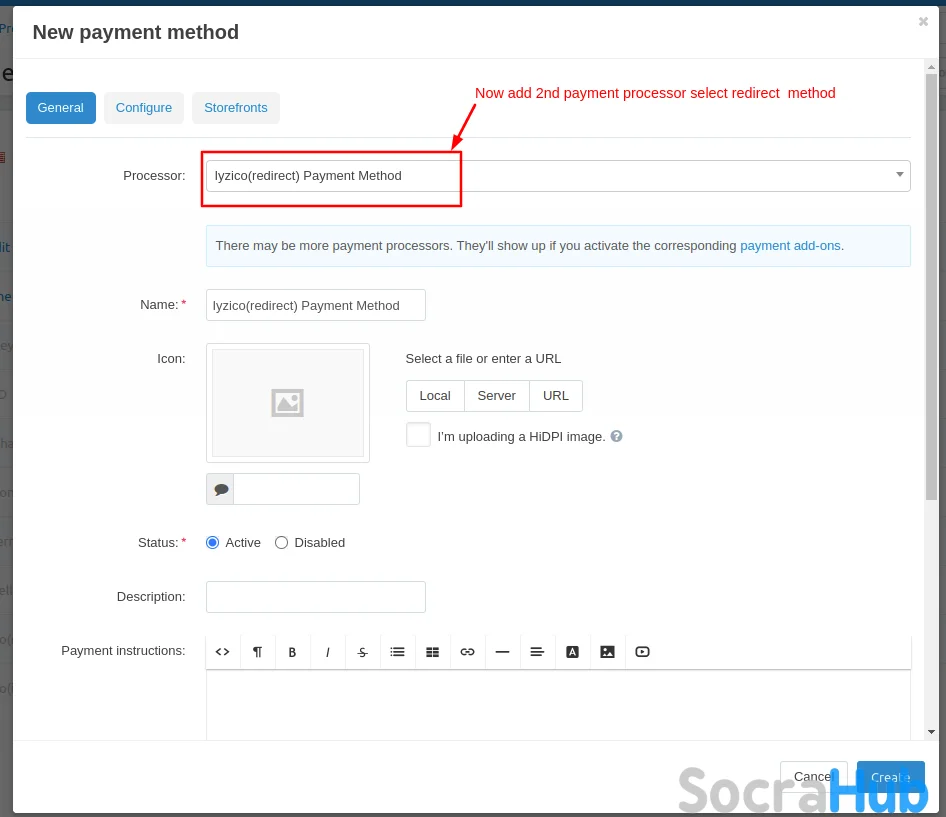This screenshot has height=817, width=946.
Task: Apply italic formatting in payment instructions
Action: [x=328, y=652]
